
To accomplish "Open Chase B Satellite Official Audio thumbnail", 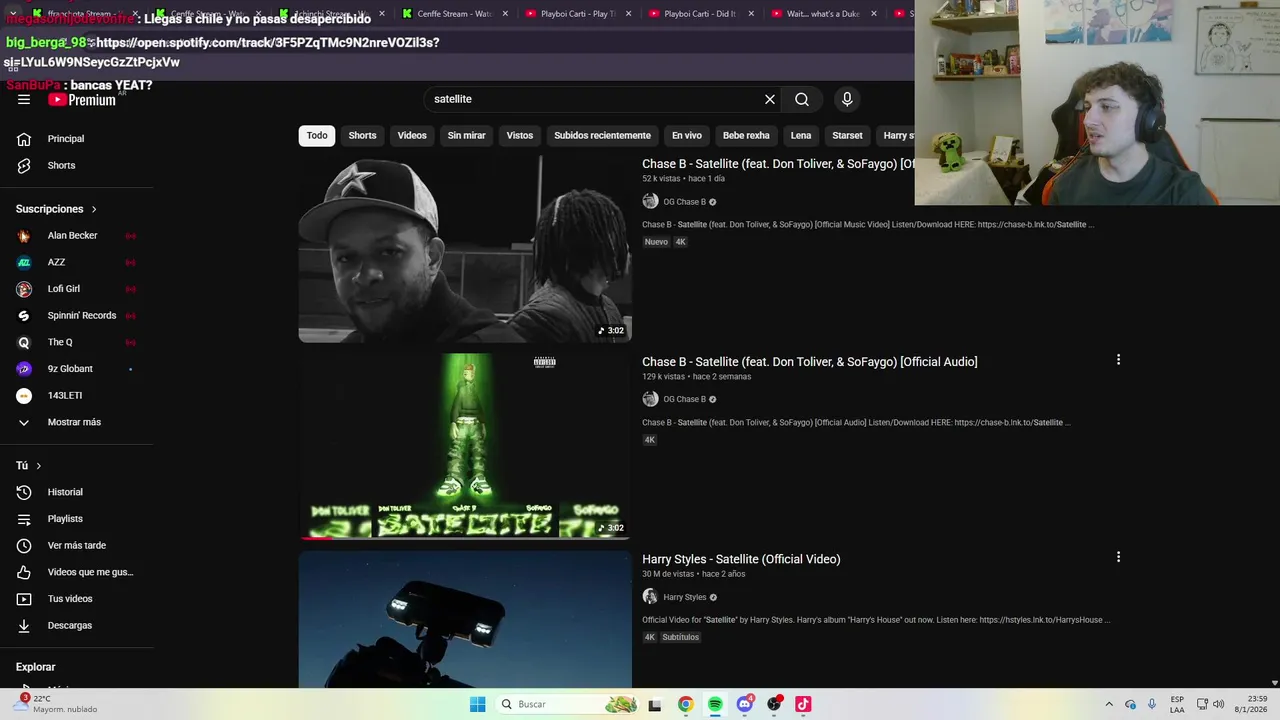I will [465, 446].
